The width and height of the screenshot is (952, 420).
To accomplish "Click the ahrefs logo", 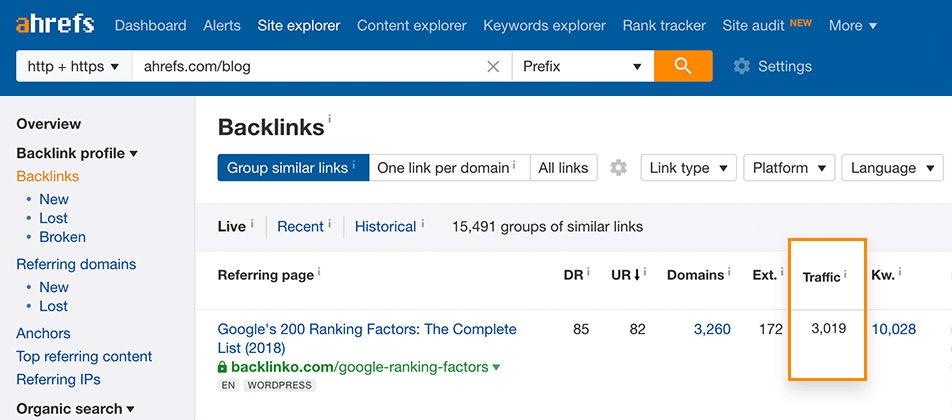I will (55, 25).
